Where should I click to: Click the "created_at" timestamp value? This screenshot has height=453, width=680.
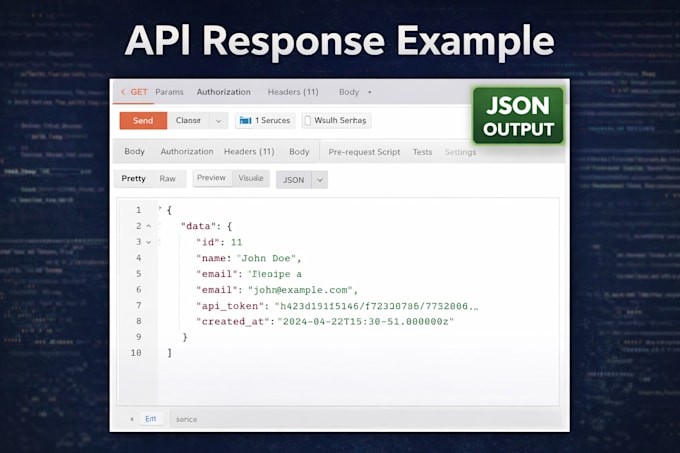pos(366,322)
